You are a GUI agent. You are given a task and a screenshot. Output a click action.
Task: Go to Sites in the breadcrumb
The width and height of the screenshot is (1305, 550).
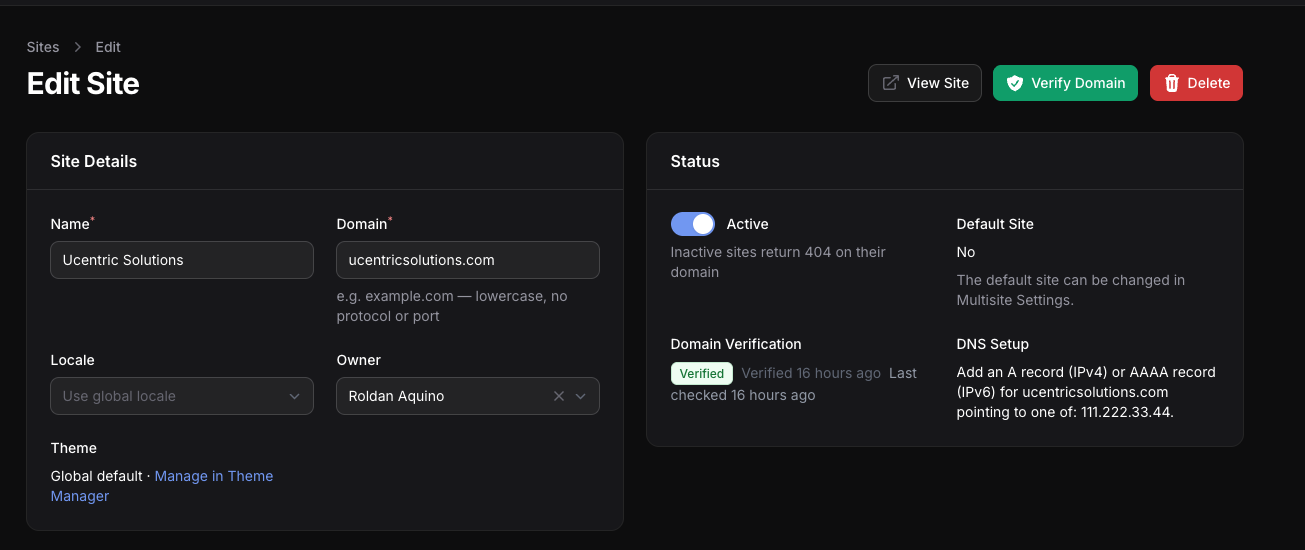(x=43, y=47)
